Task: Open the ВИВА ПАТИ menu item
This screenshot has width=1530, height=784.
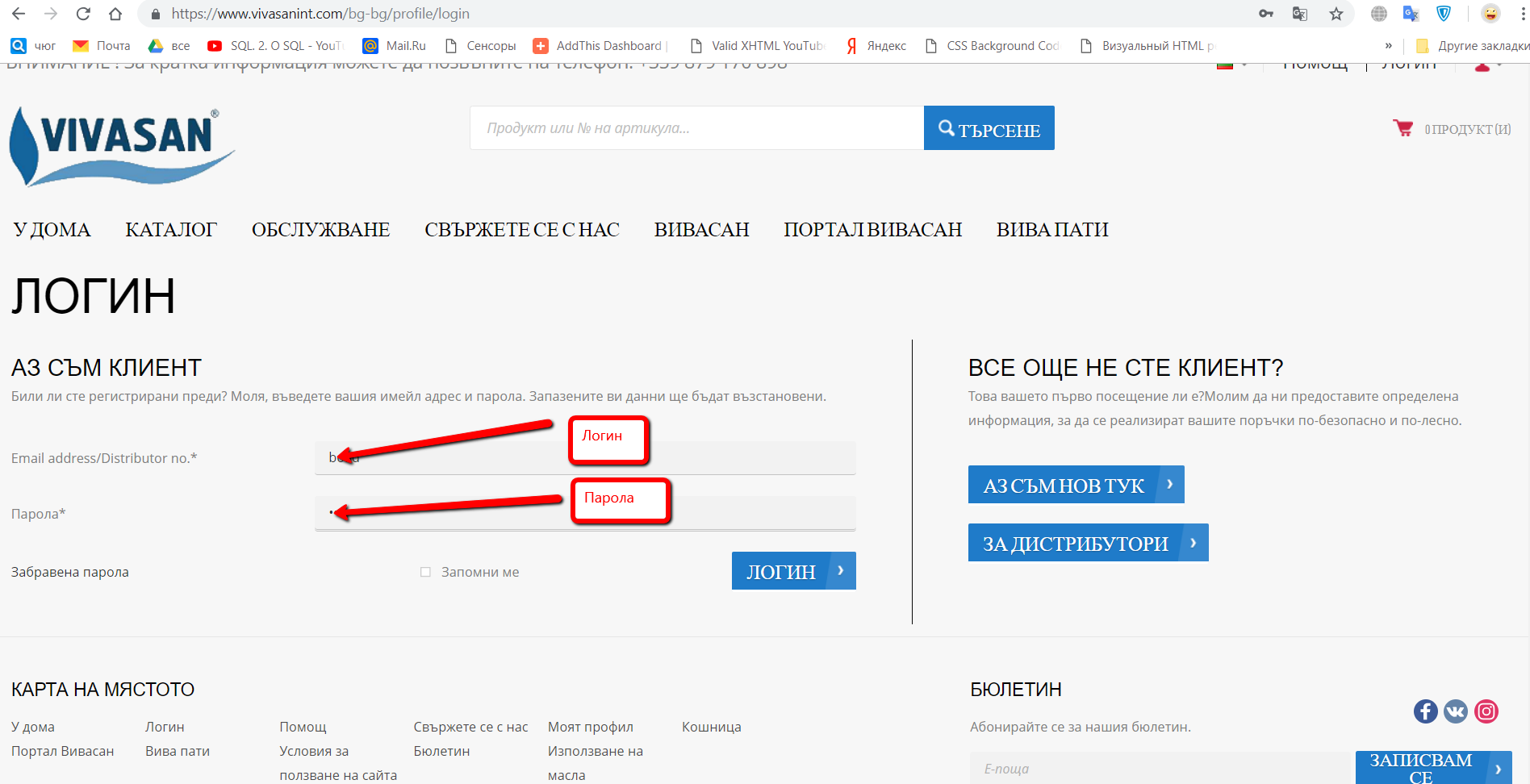Action: coord(1052,230)
